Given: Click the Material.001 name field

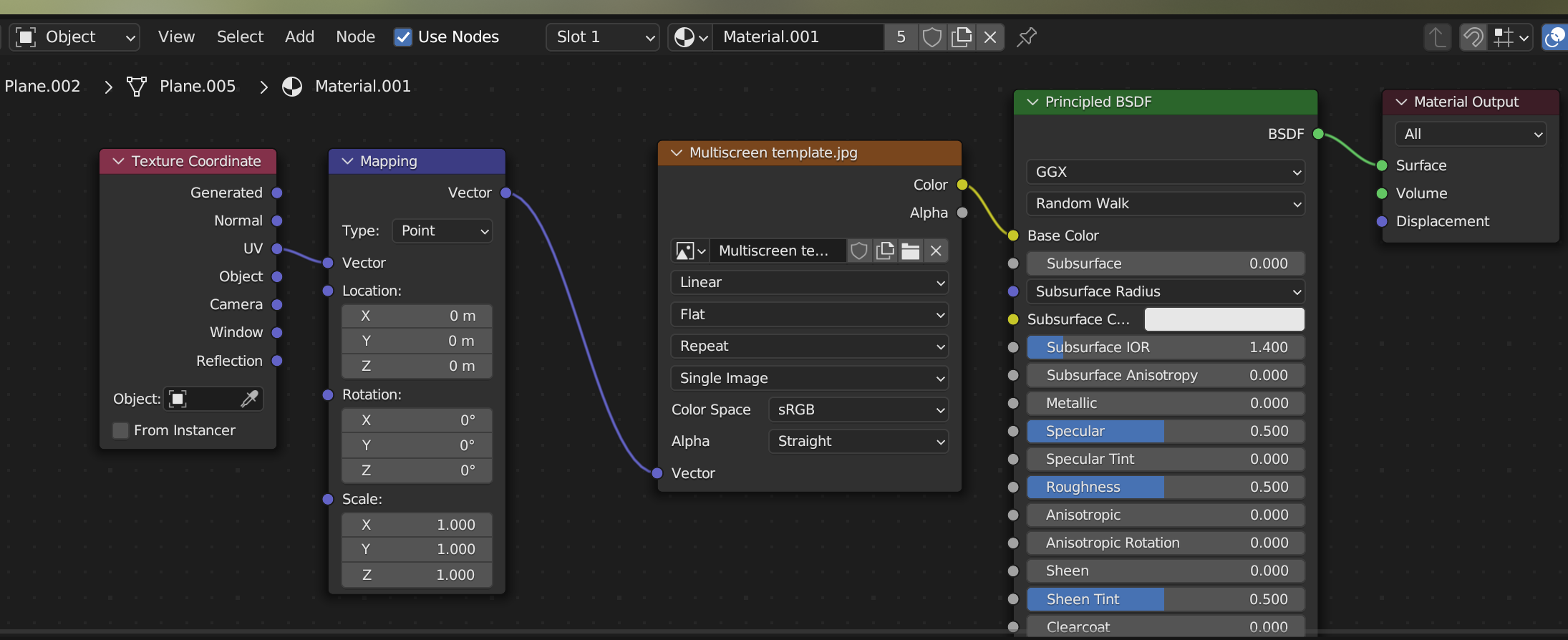Looking at the screenshot, I should click(799, 37).
